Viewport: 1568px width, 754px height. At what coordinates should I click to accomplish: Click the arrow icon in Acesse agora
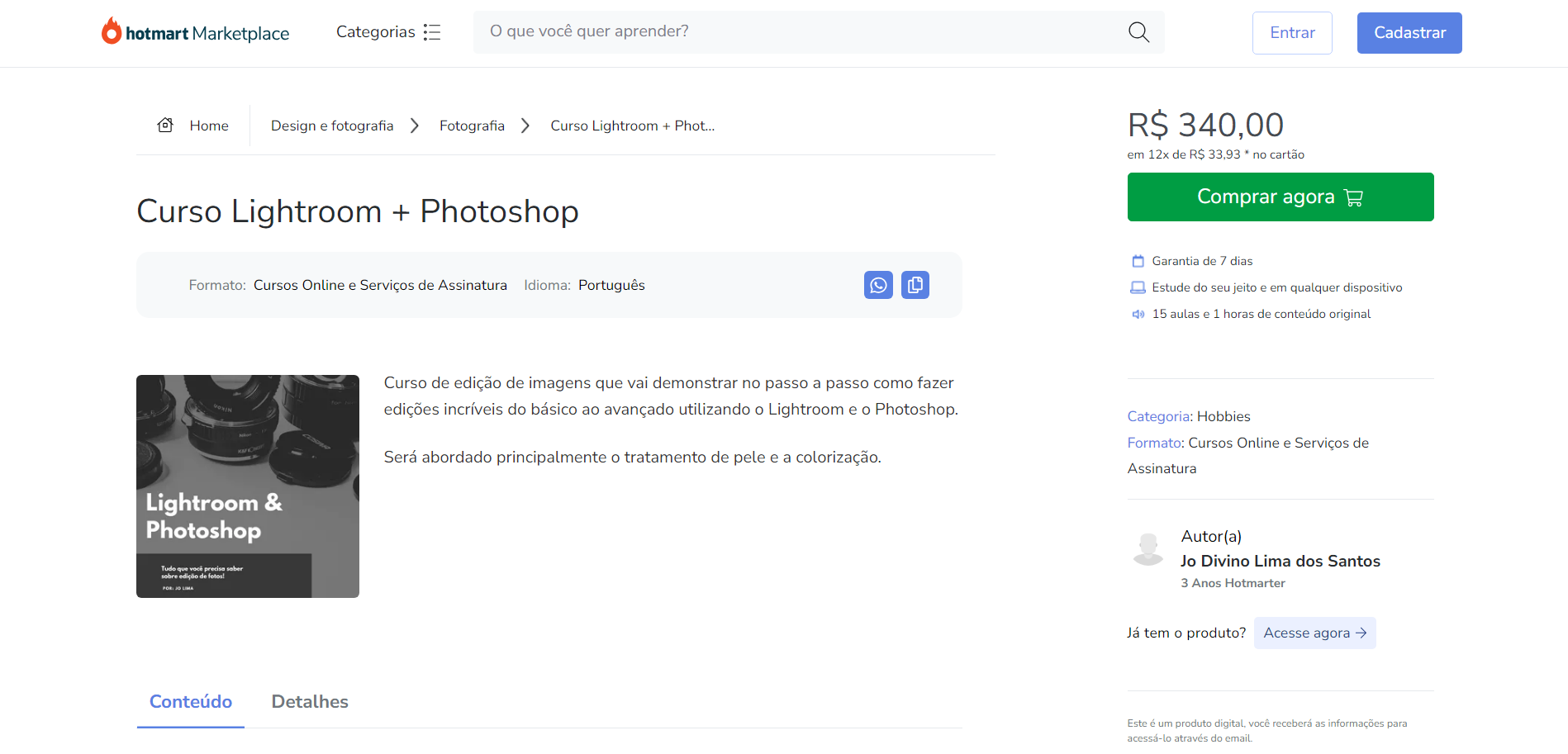[x=1361, y=633]
